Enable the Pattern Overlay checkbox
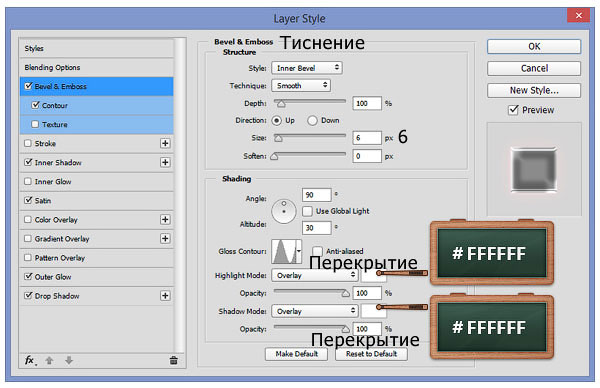This screenshot has width=600, height=388. [28, 258]
